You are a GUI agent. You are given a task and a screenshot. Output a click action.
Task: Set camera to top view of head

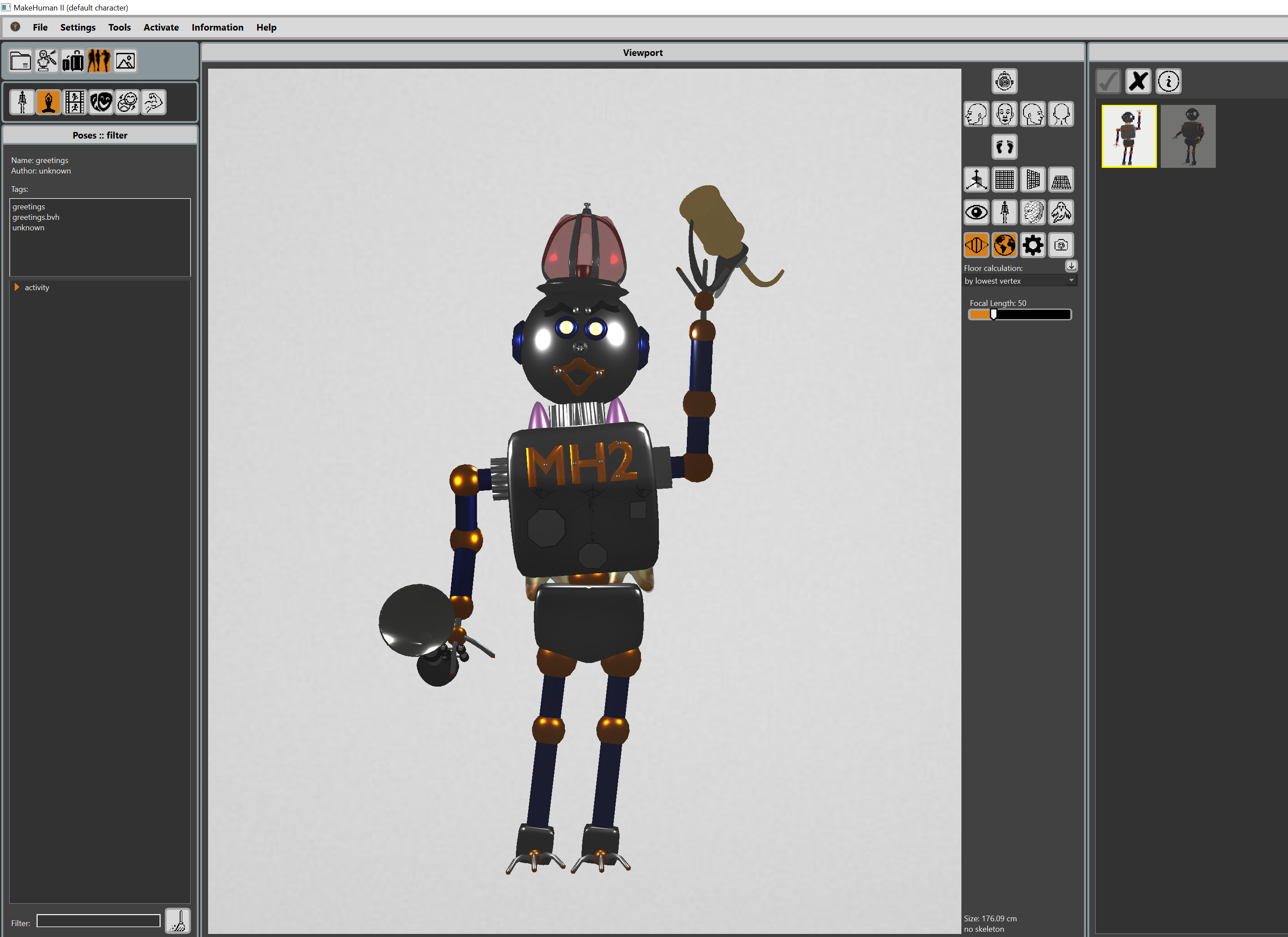pos(1004,81)
